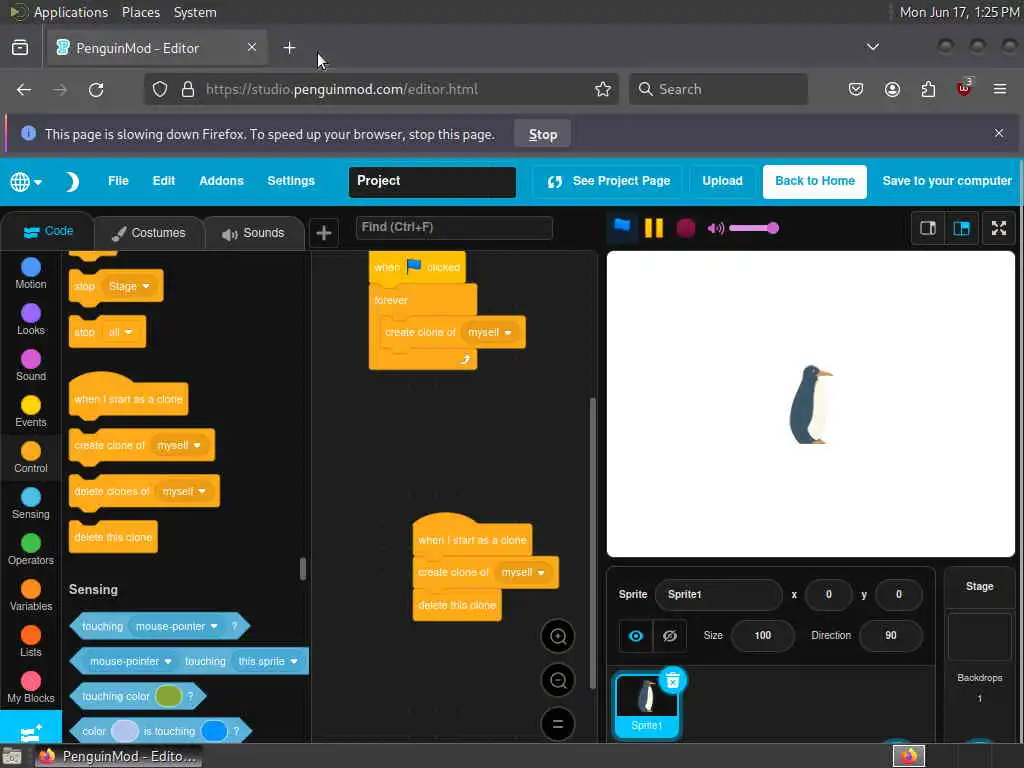Open myself dropdown under when I start as a clone
1024x768 pixels.
click(523, 572)
